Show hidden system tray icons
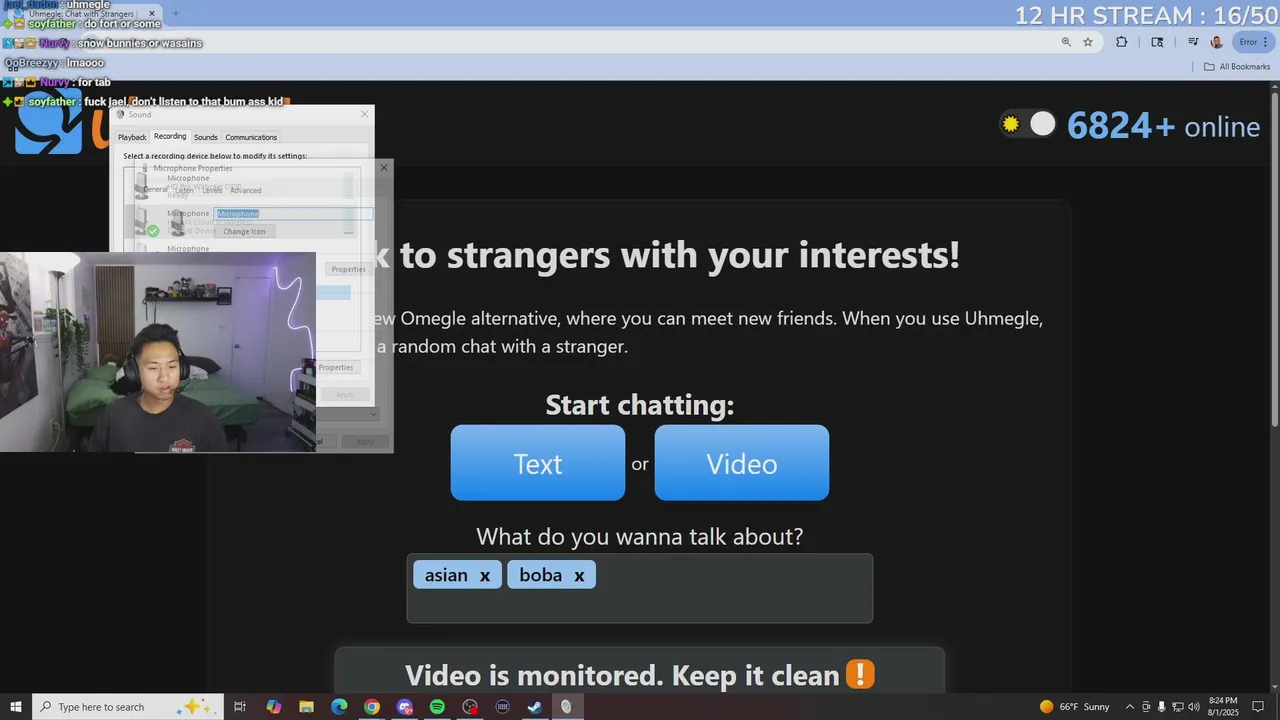The height and width of the screenshot is (720, 1280). tap(1130, 707)
